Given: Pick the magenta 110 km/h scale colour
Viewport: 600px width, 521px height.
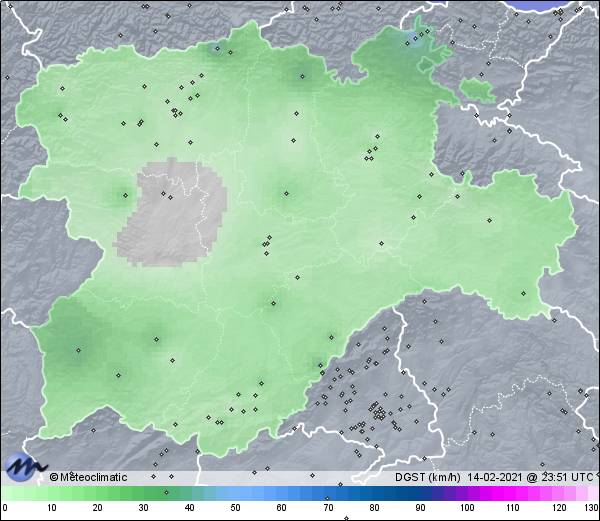Looking at the screenshot, I should 513,493.
